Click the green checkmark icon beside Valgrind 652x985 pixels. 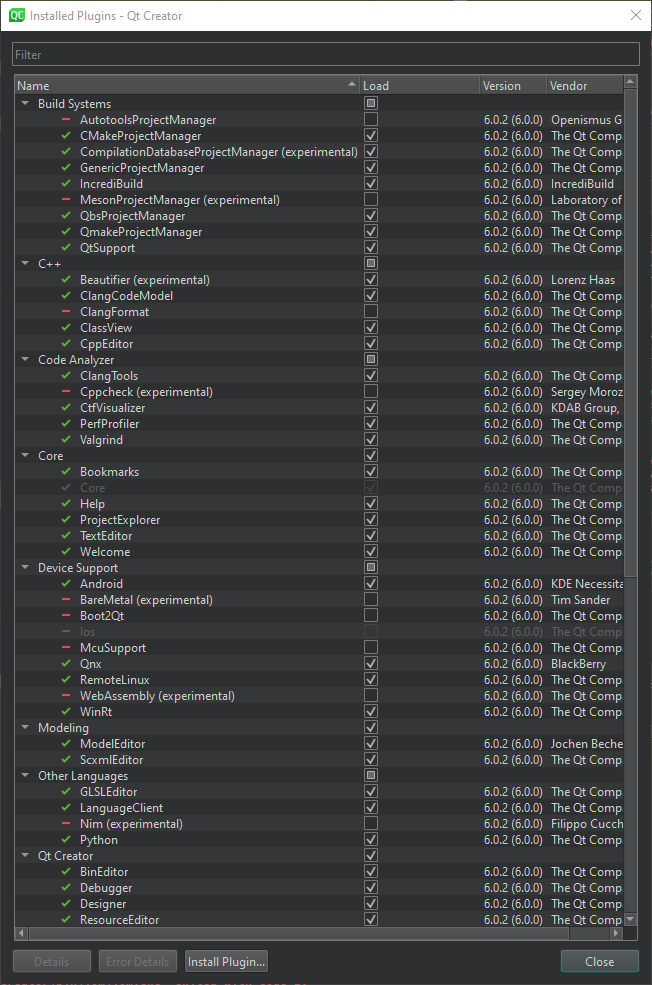click(x=66, y=440)
